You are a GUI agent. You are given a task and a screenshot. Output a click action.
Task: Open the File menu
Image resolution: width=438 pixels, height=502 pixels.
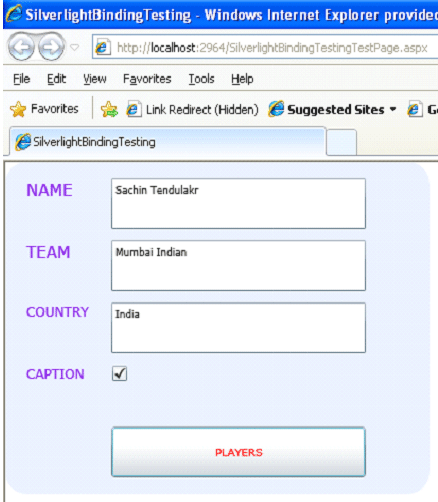point(22,79)
